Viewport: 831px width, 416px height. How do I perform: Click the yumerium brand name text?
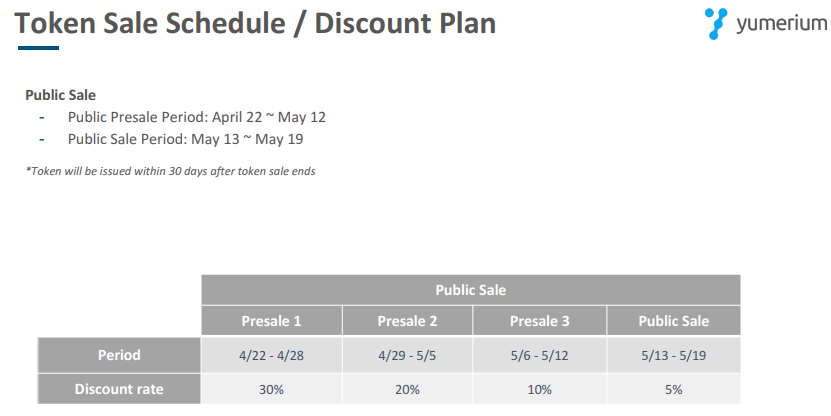[x=775, y=25]
